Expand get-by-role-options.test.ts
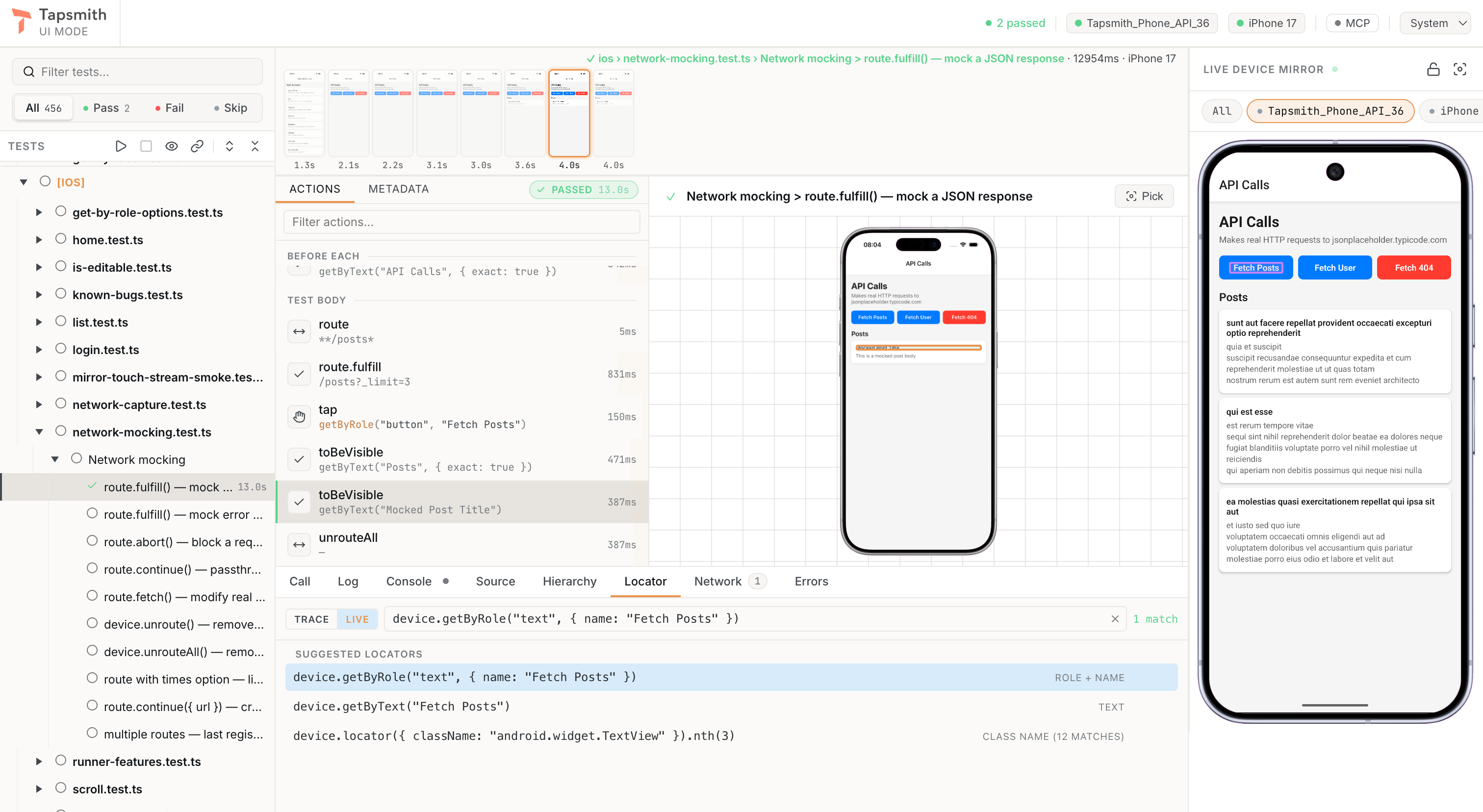 39,212
